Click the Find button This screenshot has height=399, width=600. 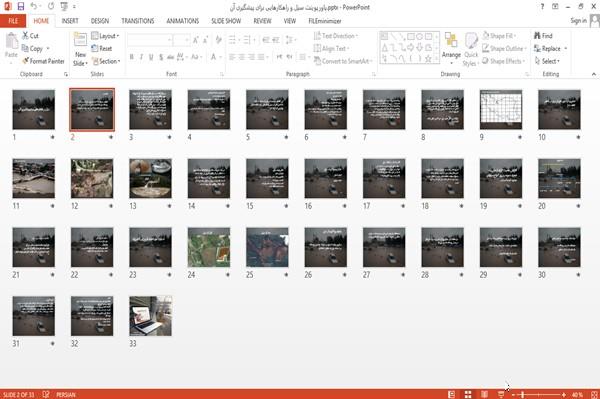pyautogui.click(x=543, y=36)
